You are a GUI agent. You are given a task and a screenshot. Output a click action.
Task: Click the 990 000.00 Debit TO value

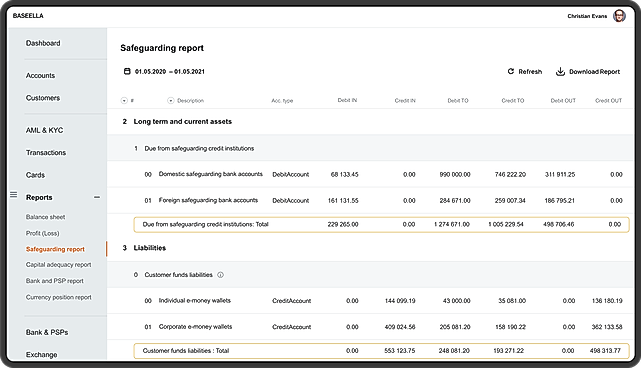[455, 175]
